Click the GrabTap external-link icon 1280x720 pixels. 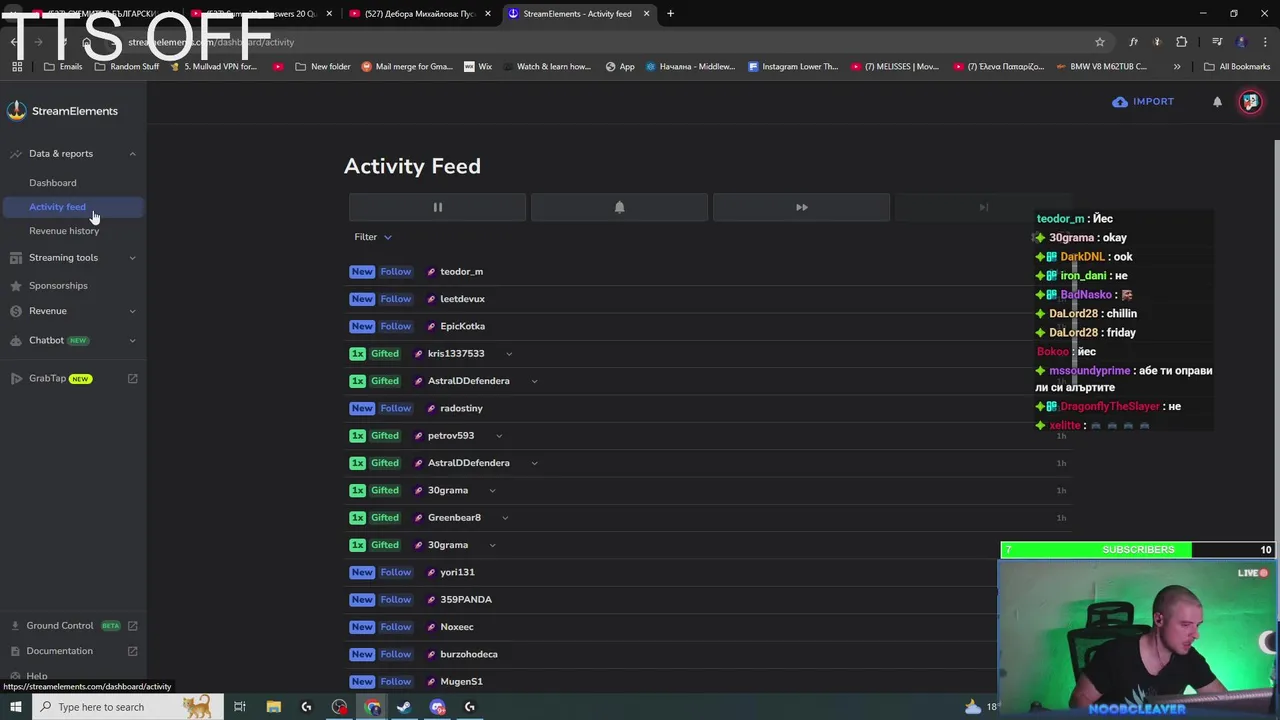point(133,379)
